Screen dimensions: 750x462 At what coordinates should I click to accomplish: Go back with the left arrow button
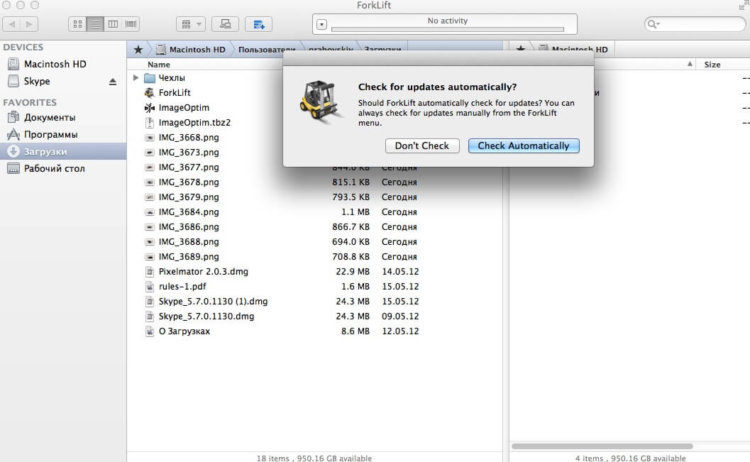coord(12,24)
